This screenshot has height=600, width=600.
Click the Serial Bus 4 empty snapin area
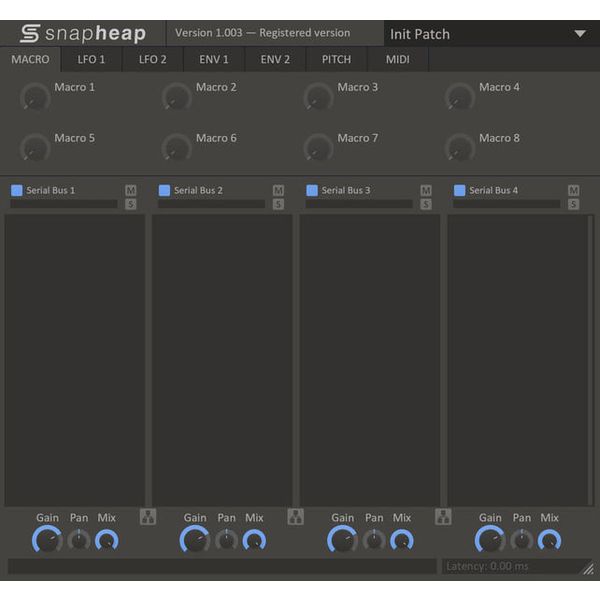point(517,360)
